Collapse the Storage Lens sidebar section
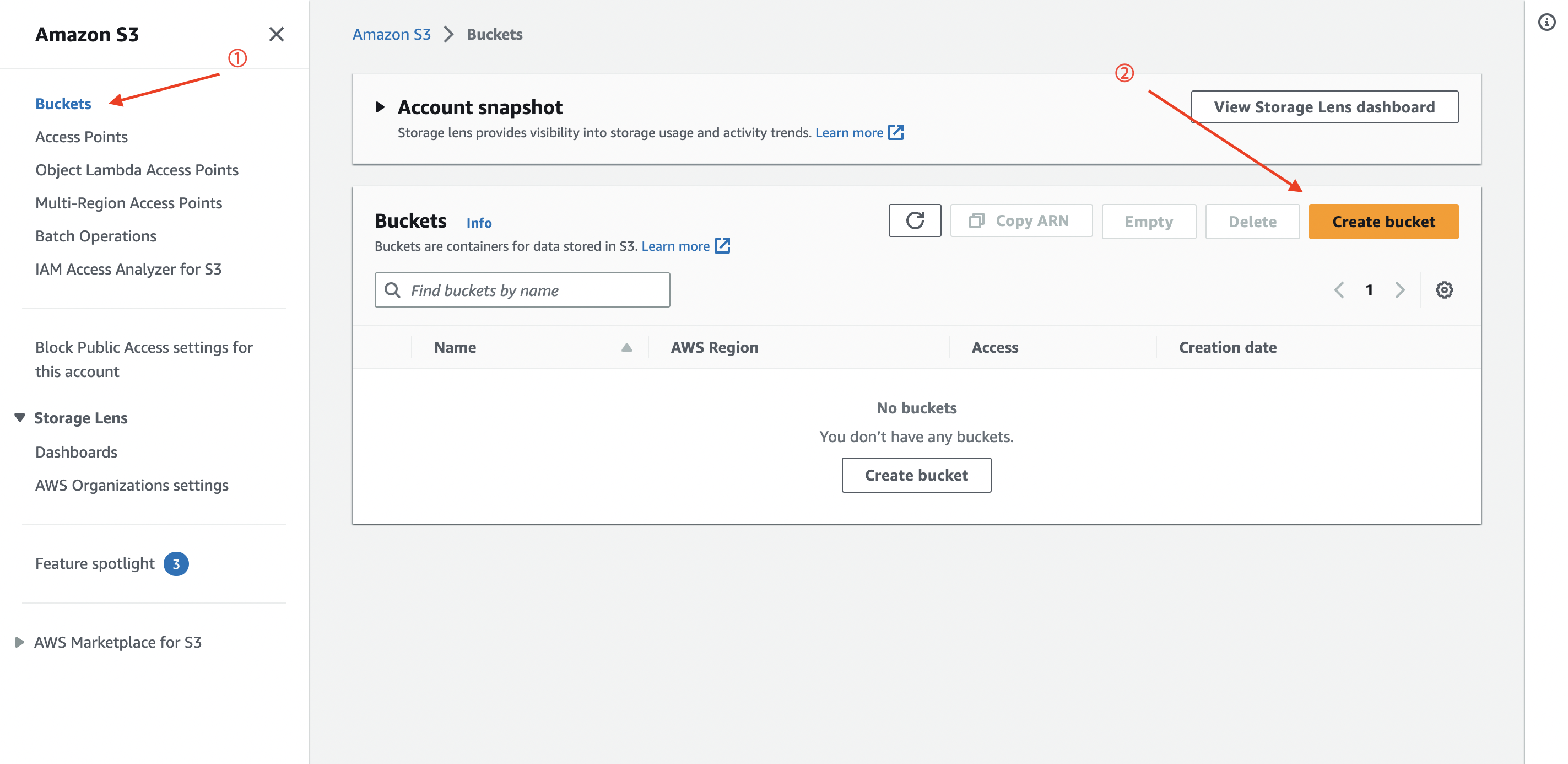 pyautogui.click(x=20, y=418)
